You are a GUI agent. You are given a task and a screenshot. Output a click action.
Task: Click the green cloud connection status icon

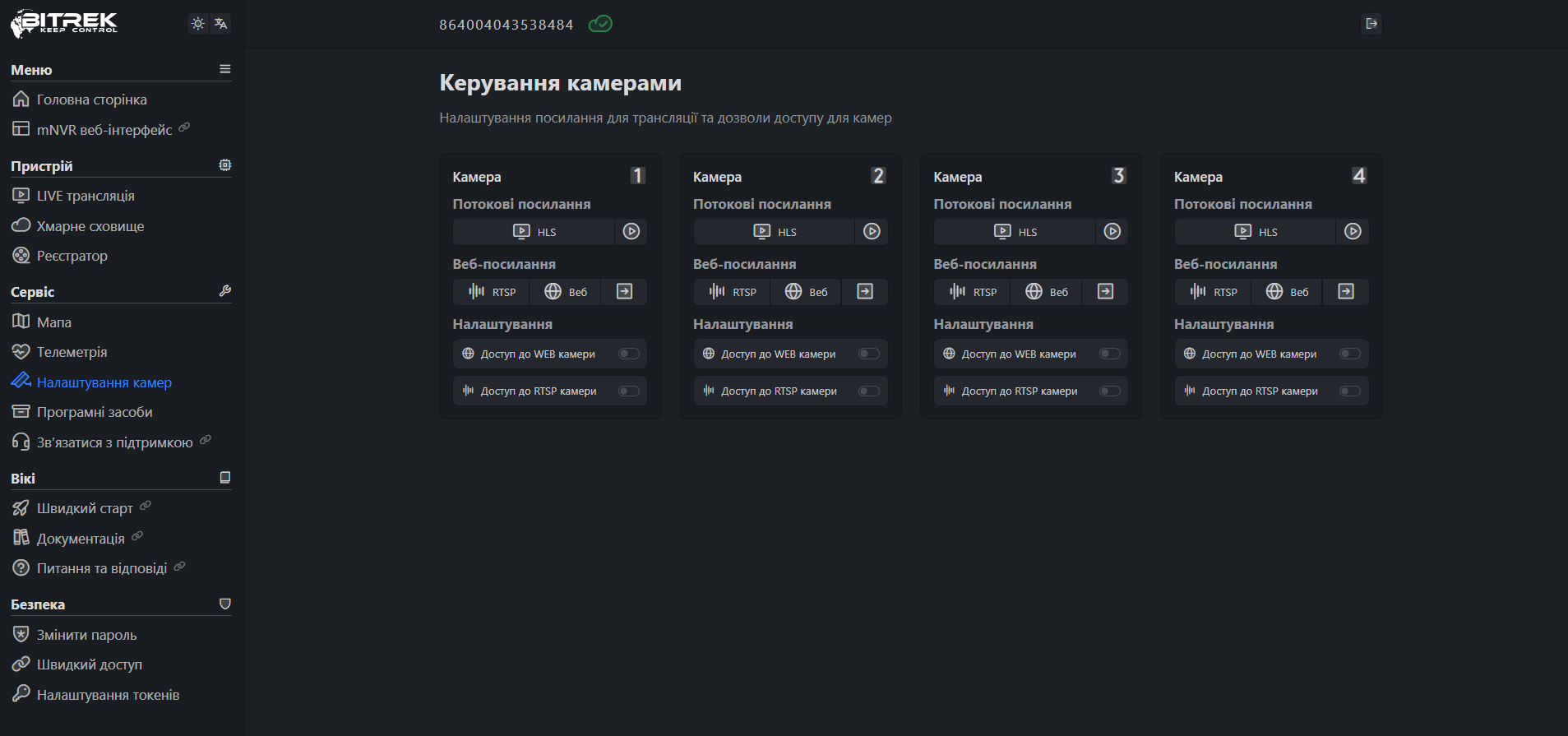click(600, 24)
